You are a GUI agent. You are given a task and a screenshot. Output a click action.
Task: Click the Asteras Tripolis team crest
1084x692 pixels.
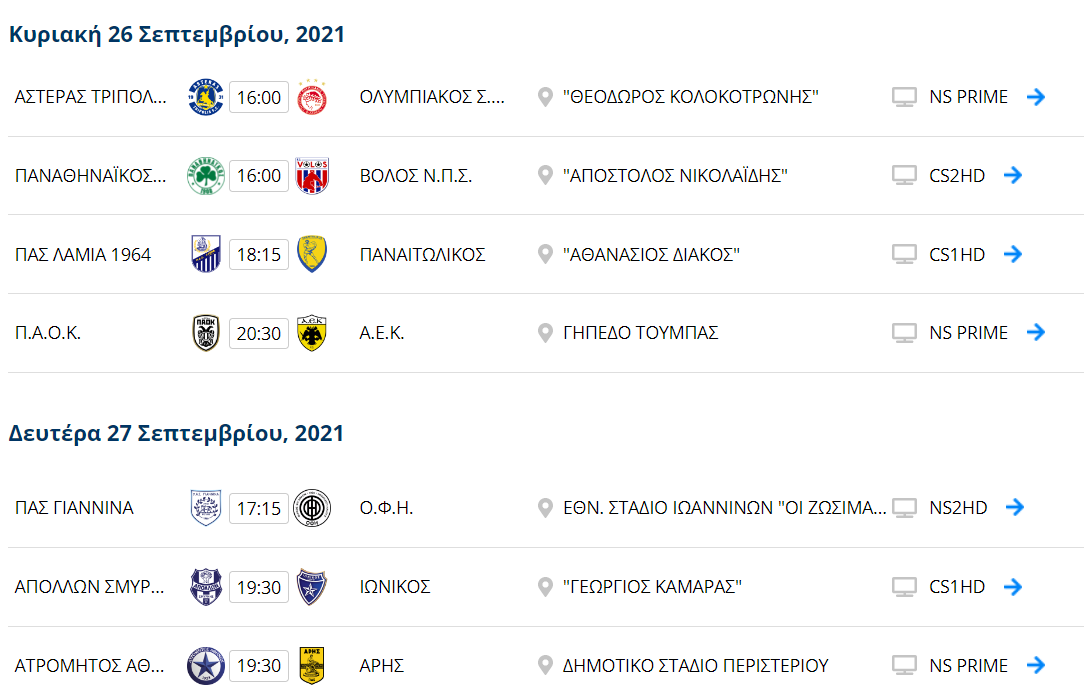click(x=204, y=97)
